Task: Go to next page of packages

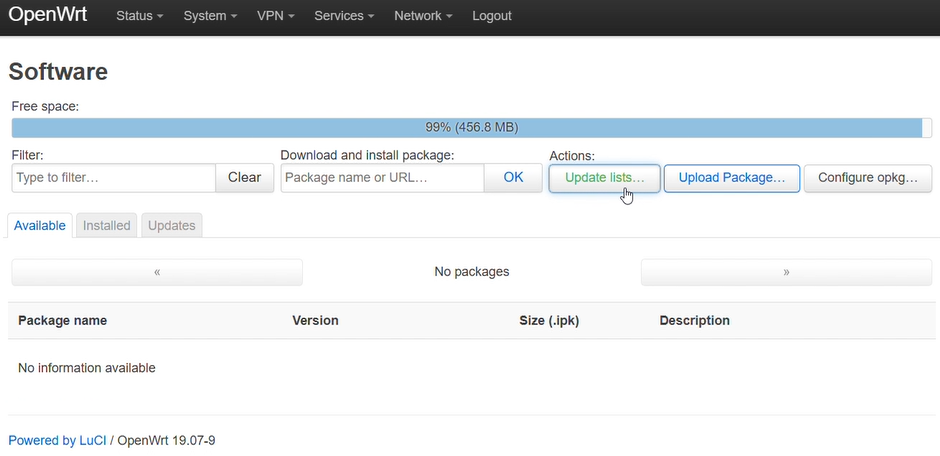Action: tap(787, 272)
